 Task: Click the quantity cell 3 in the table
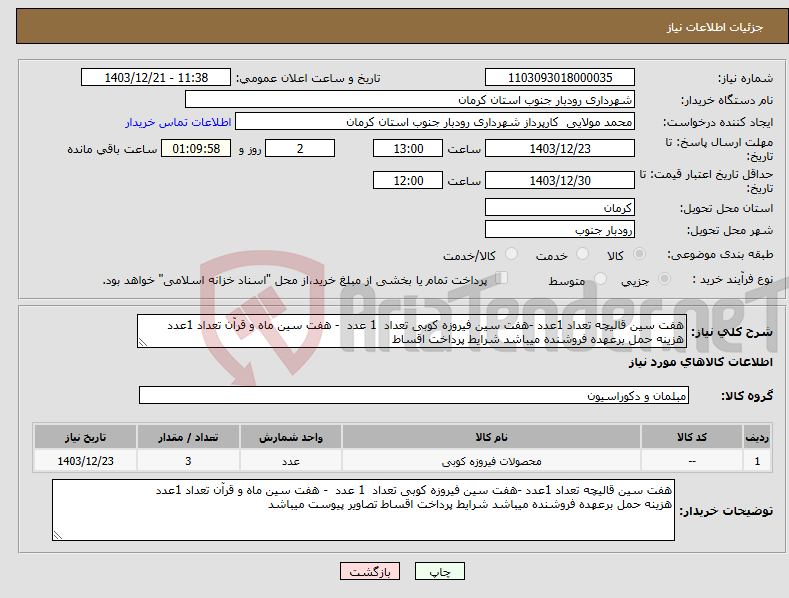tap(188, 461)
